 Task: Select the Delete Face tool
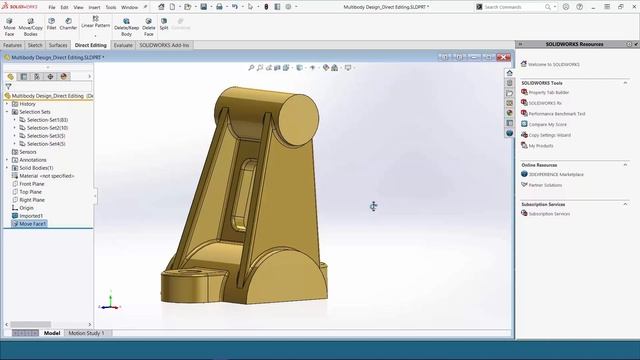click(149, 27)
